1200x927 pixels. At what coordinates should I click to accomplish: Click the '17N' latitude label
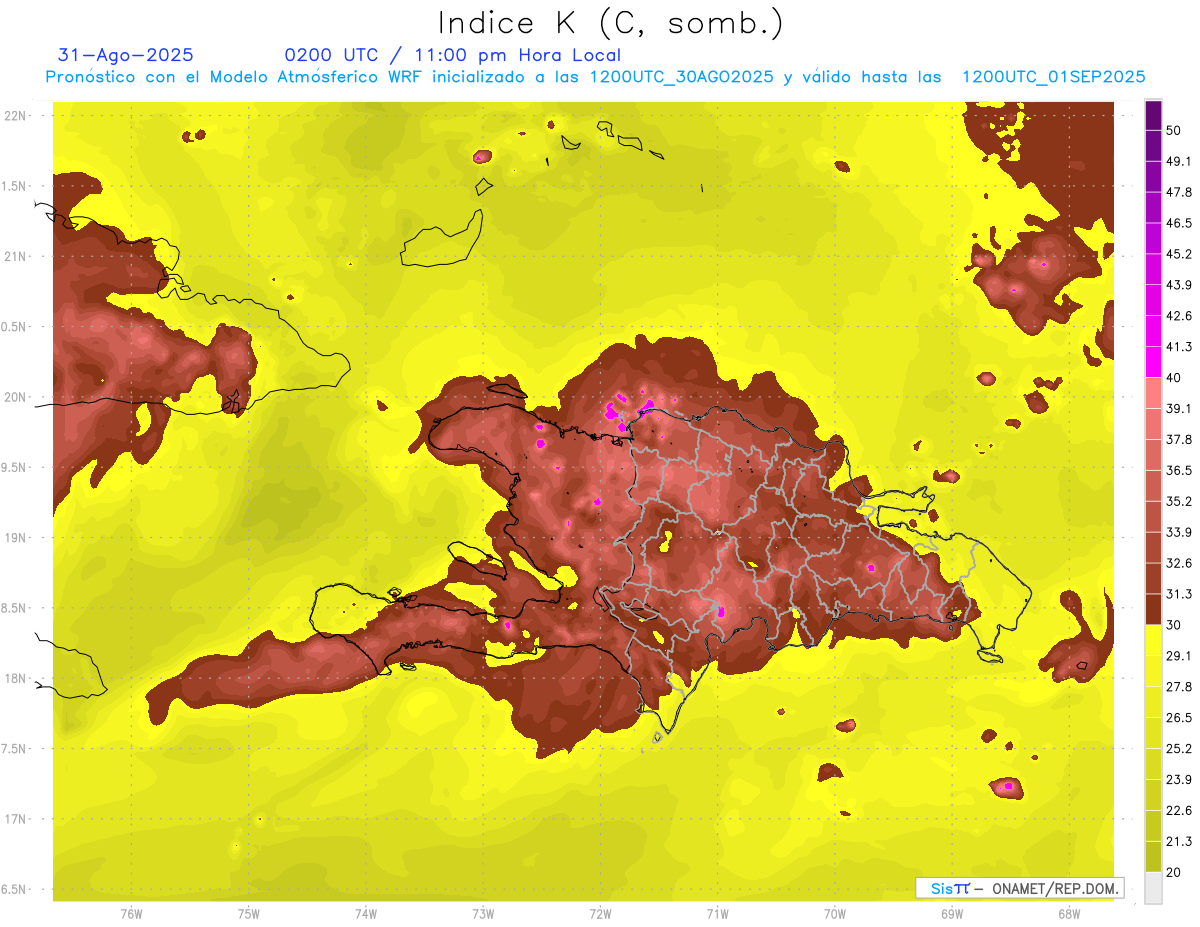click(x=15, y=819)
